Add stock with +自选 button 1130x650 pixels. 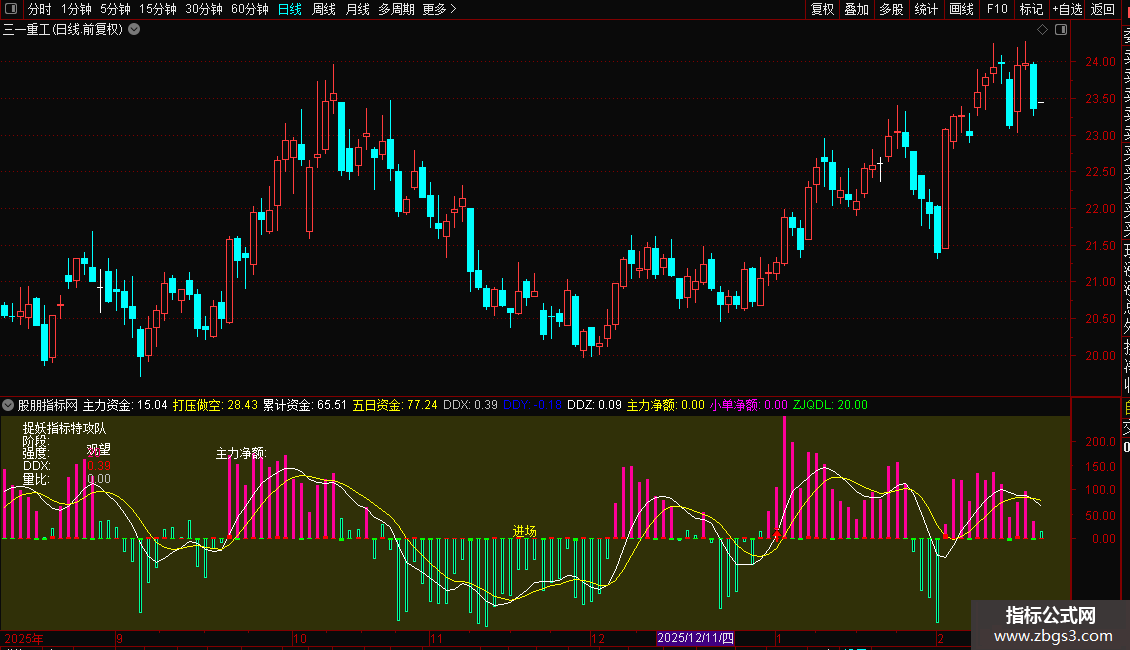pos(1067,9)
